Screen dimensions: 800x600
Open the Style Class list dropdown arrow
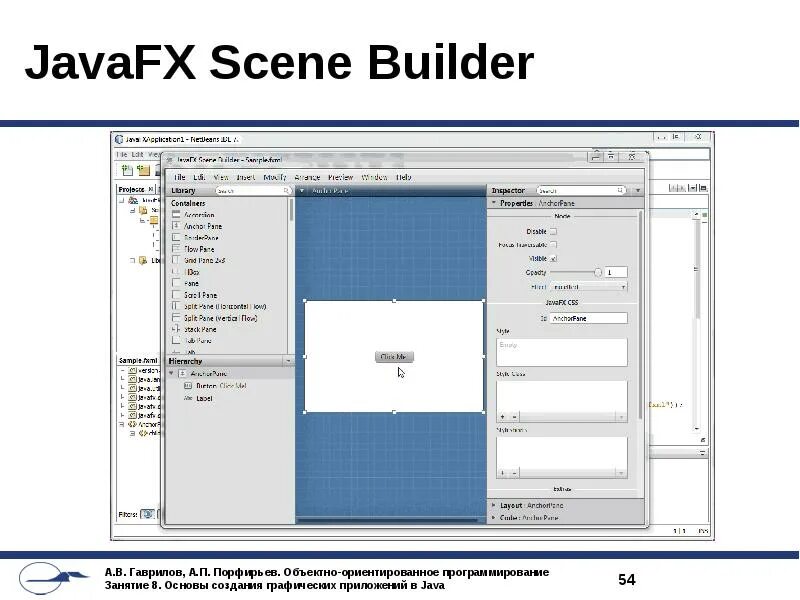(621, 417)
